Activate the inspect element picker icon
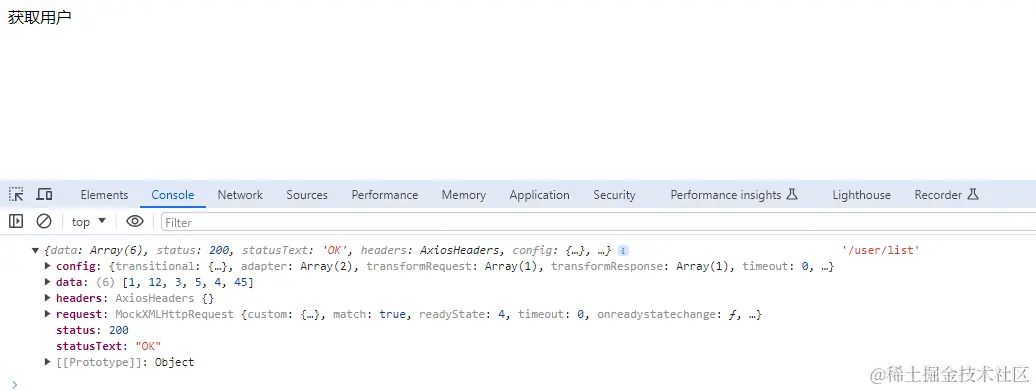Viewport: 1036px width, 391px height. (16, 194)
